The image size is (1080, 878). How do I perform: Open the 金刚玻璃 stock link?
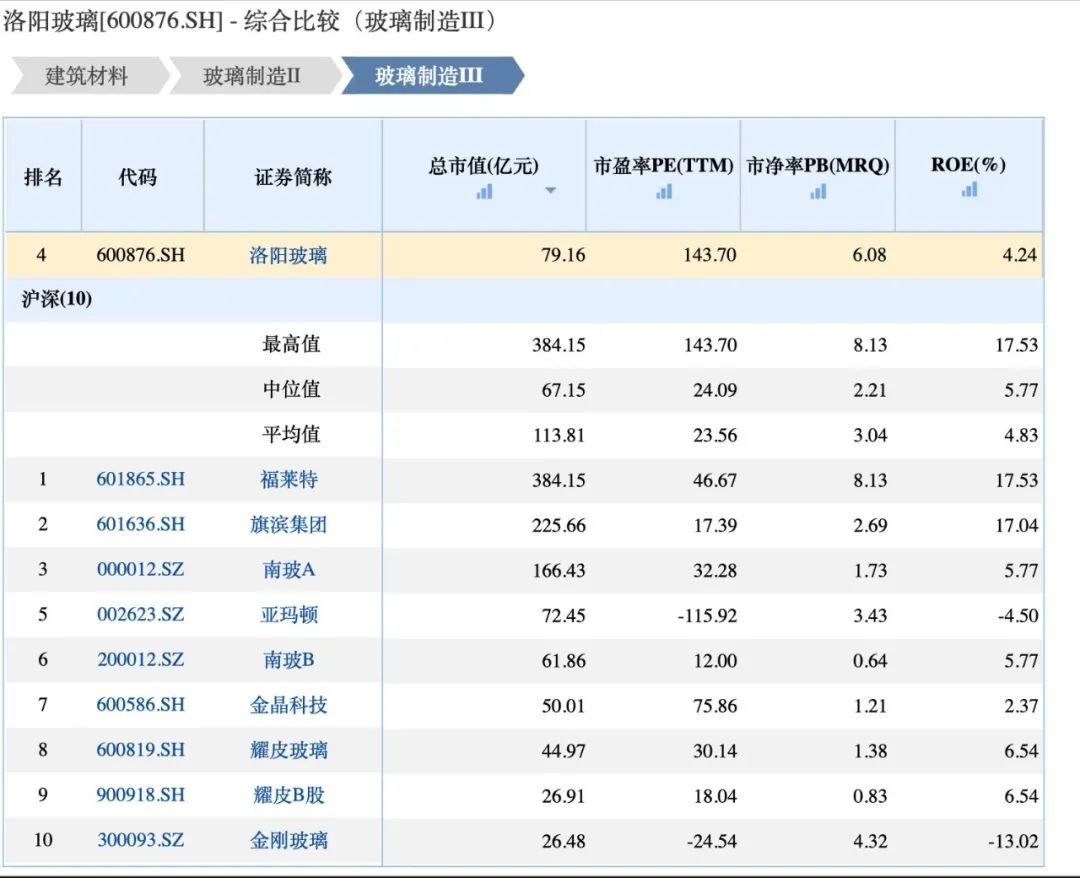[x=289, y=840]
